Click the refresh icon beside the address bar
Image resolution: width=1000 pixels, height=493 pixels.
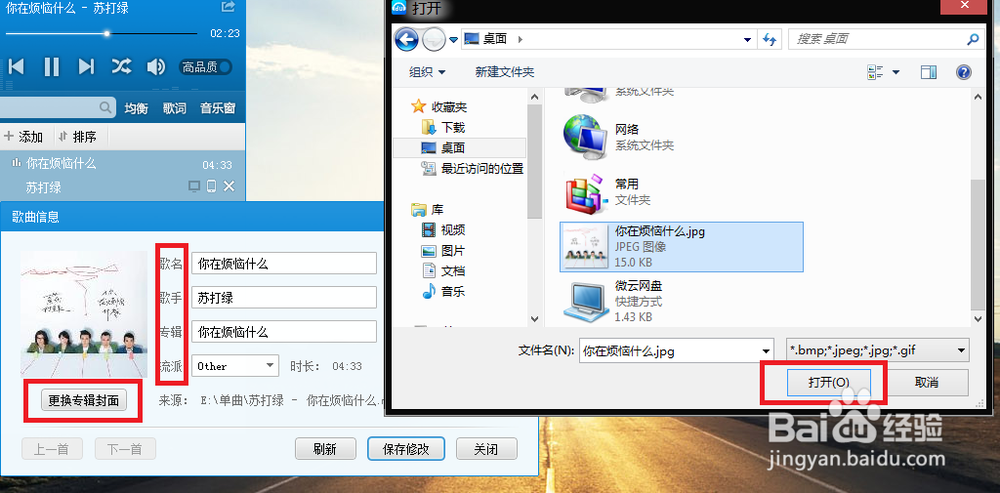(769, 40)
